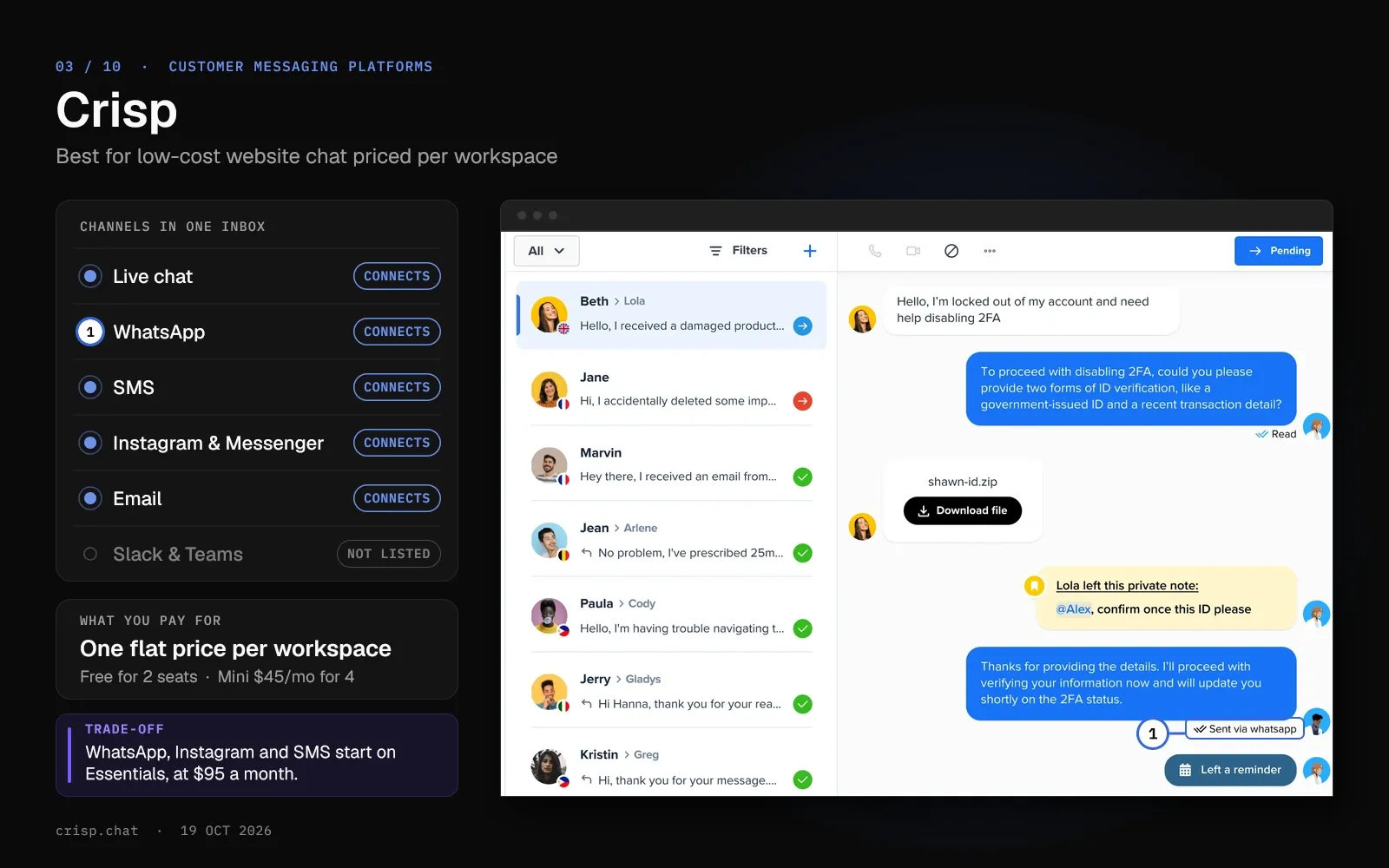Click the phone call icon
This screenshot has width=1389, height=868.
pos(875,251)
